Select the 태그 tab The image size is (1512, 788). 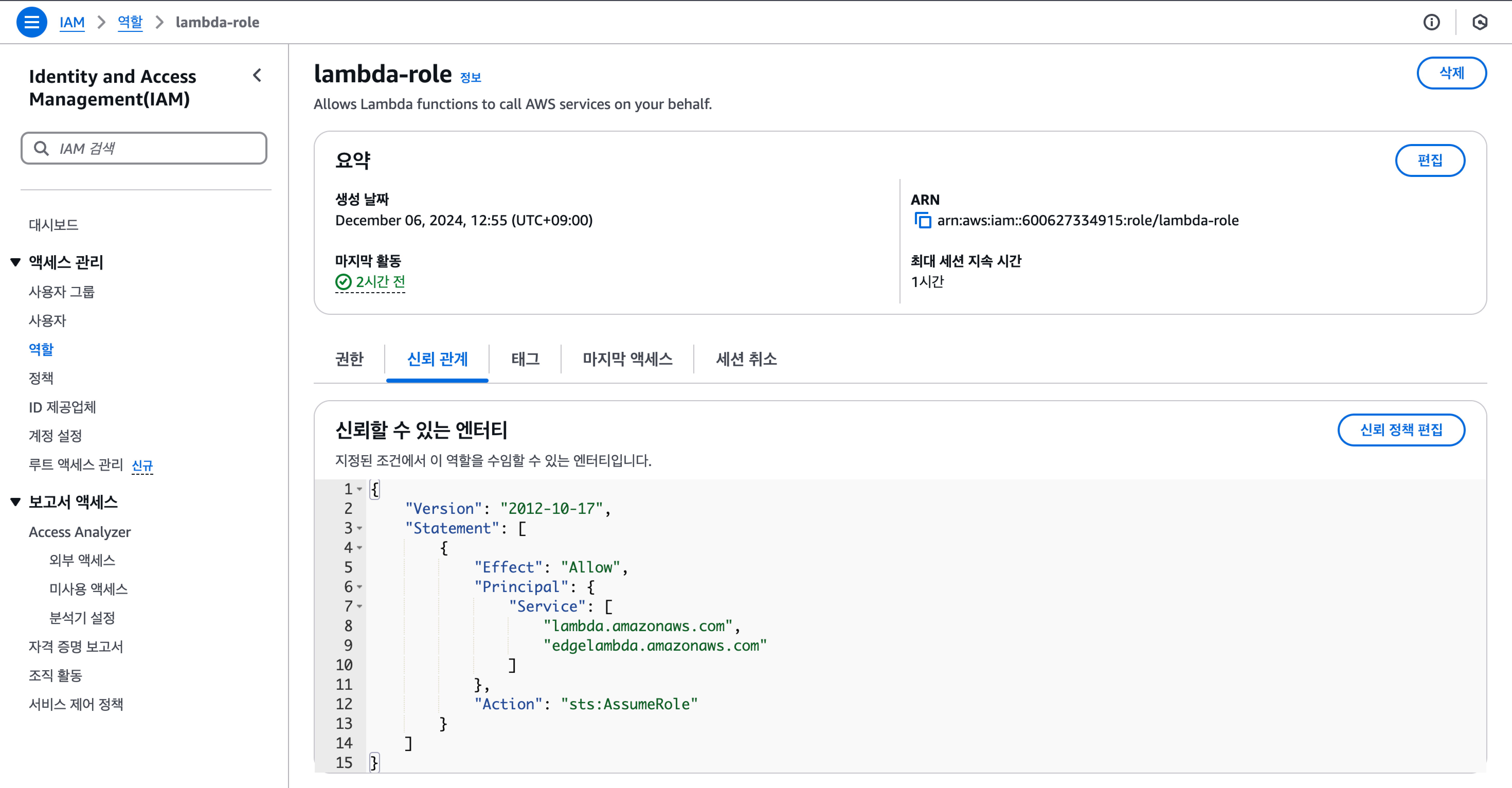pyautogui.click(x=525, y=359)
